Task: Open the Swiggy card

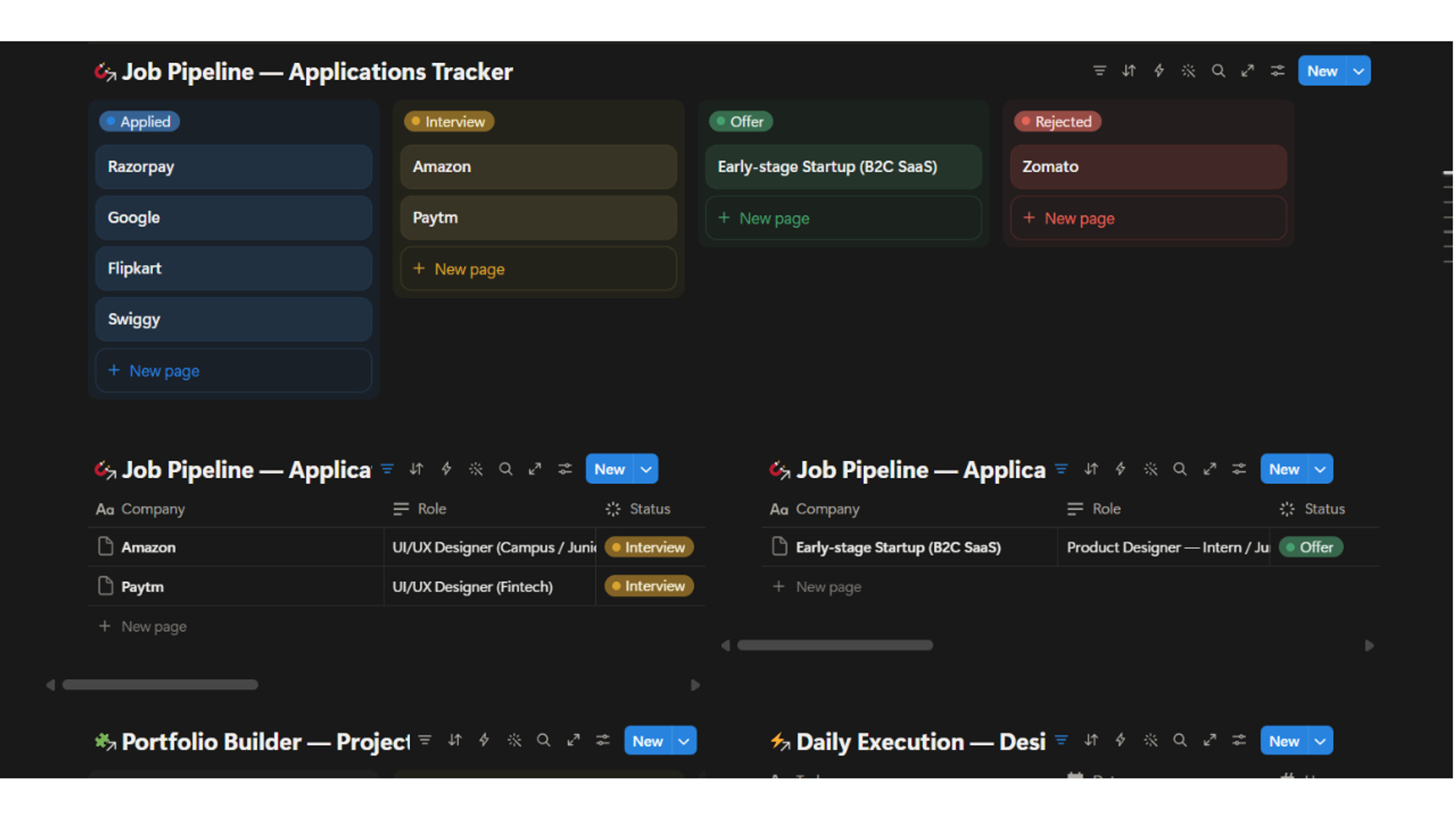Action: point(234,319)
